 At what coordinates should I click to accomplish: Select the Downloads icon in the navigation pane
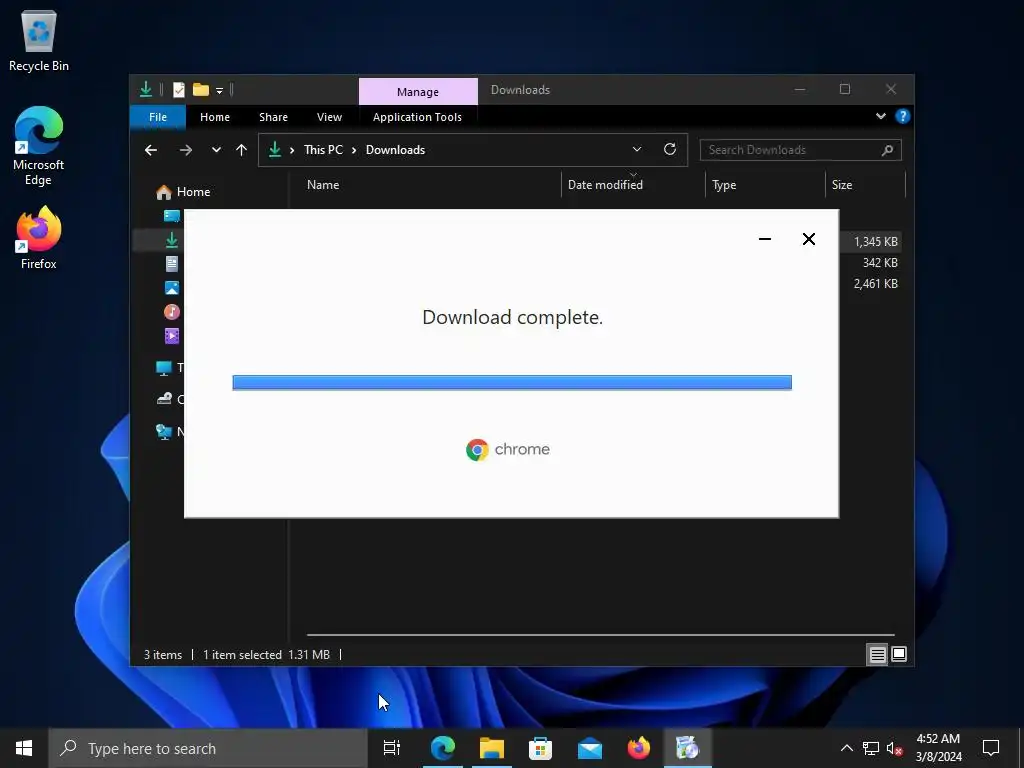click(172, 240)
